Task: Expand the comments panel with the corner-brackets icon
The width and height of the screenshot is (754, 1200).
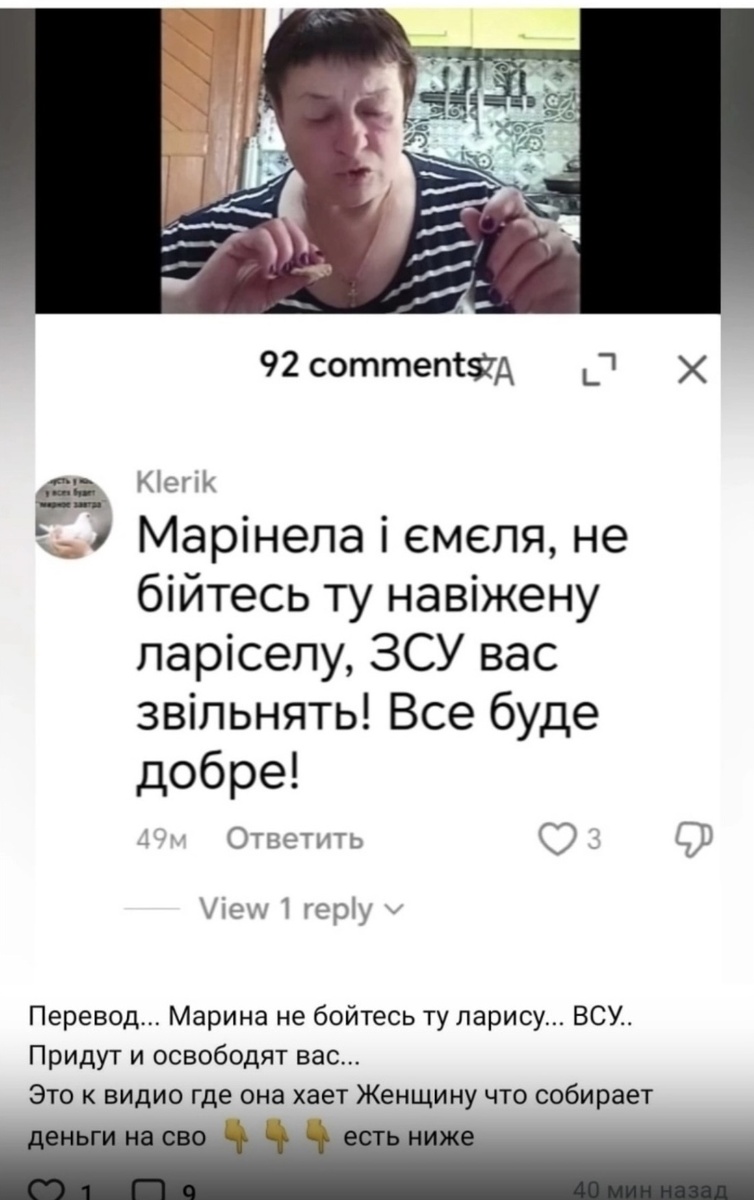Action: coord(598,370)
